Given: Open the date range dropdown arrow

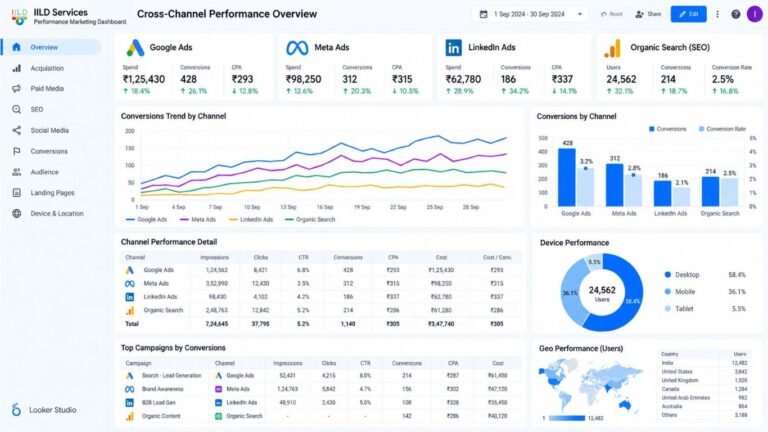Looking at the screenshot, I should (580, 14).
